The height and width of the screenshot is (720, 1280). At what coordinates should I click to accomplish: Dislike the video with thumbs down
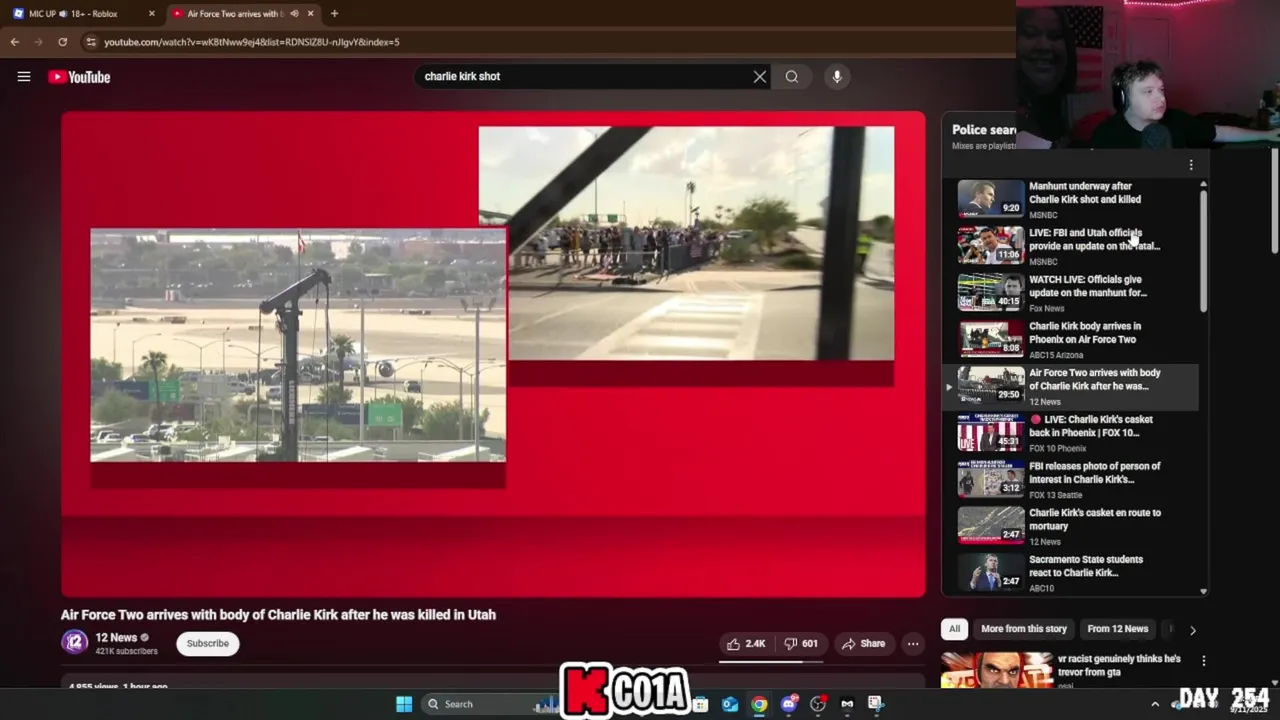coord(799,644)
